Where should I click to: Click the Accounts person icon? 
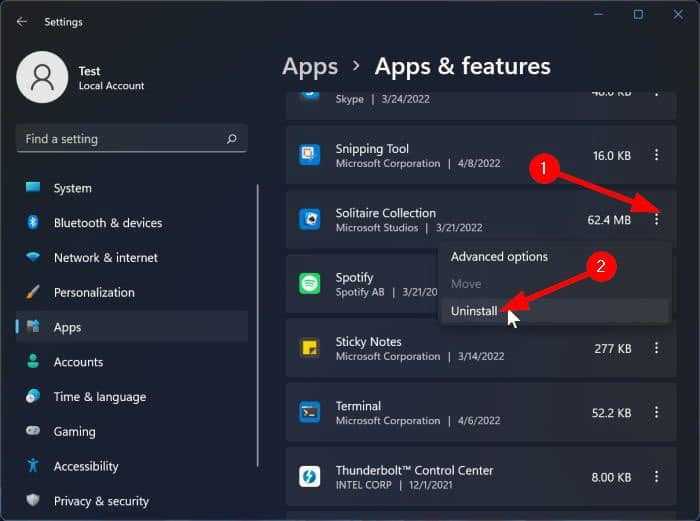click(33, 361)
